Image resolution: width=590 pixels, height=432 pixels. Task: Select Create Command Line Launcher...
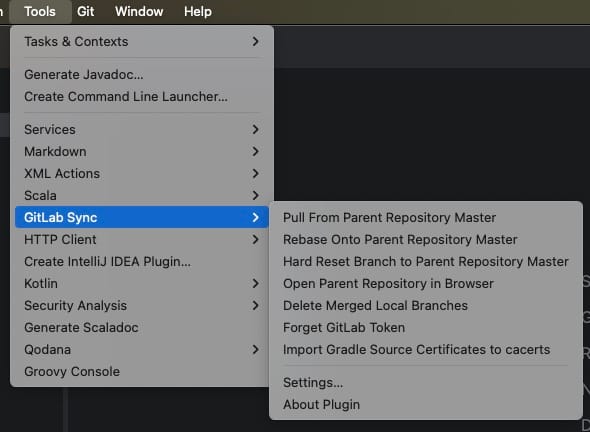141,97
